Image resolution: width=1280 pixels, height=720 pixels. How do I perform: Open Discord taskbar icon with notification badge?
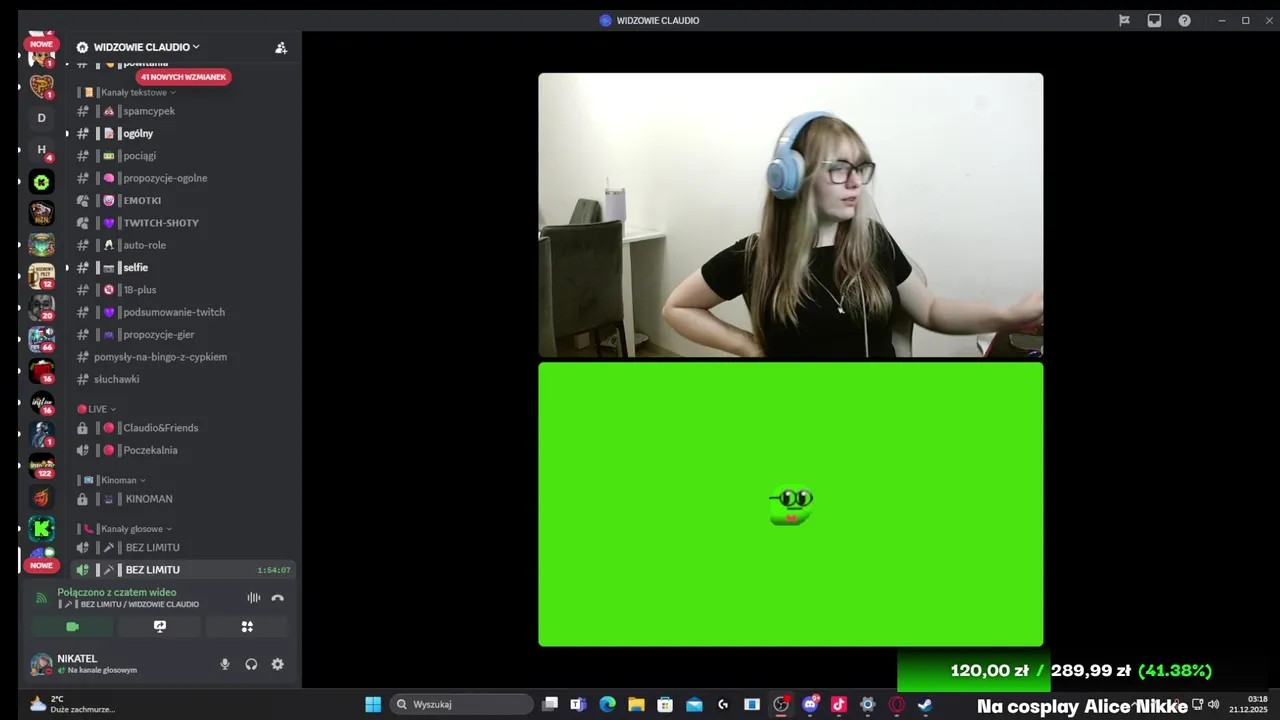click(x=810, y=704)
